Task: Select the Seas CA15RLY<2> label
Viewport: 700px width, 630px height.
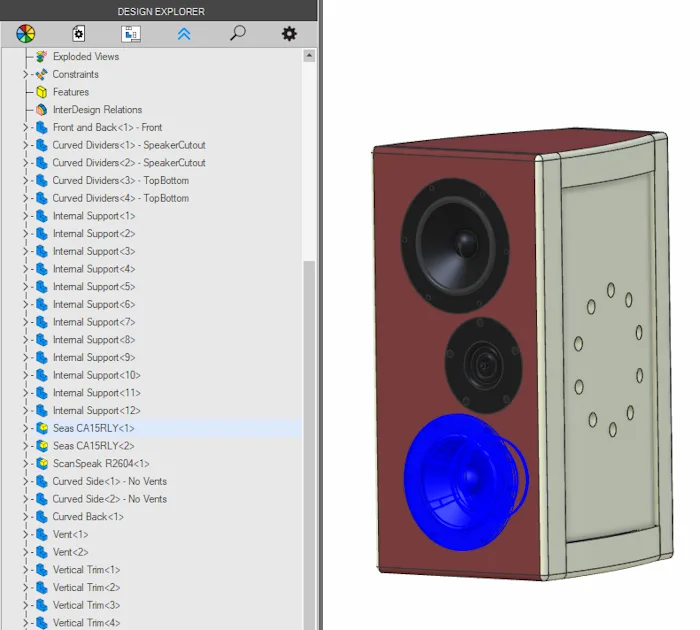Action: click(93, 446)
